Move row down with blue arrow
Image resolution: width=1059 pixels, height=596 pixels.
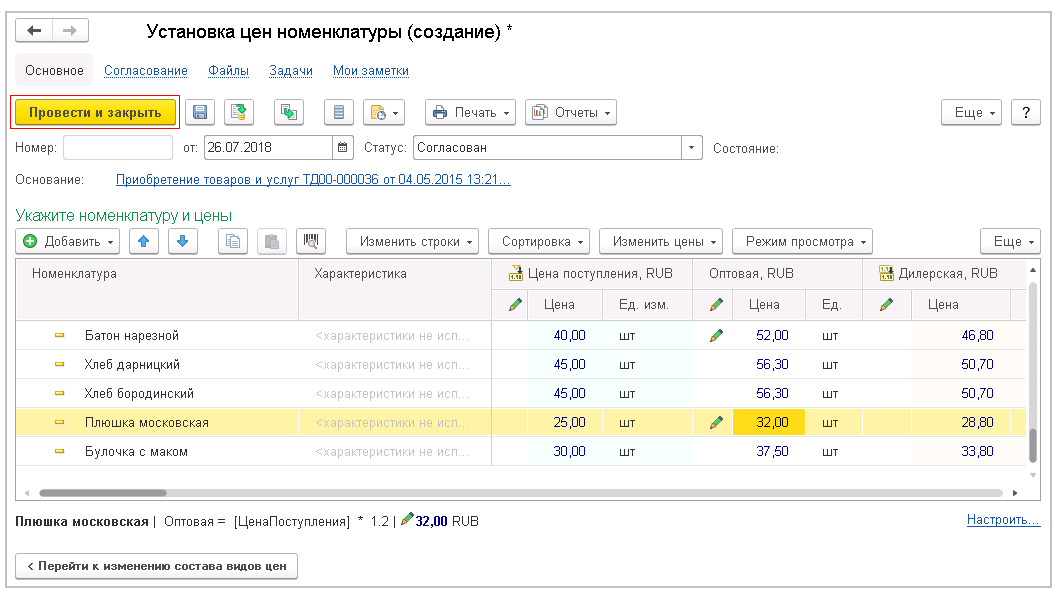point(182,241)
